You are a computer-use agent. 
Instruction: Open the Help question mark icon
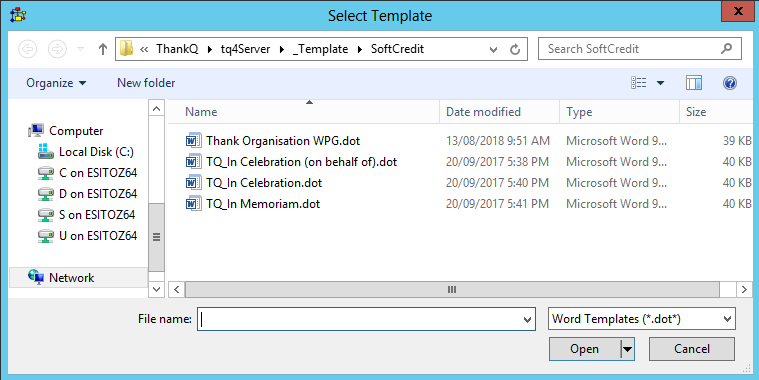point(729,83)
